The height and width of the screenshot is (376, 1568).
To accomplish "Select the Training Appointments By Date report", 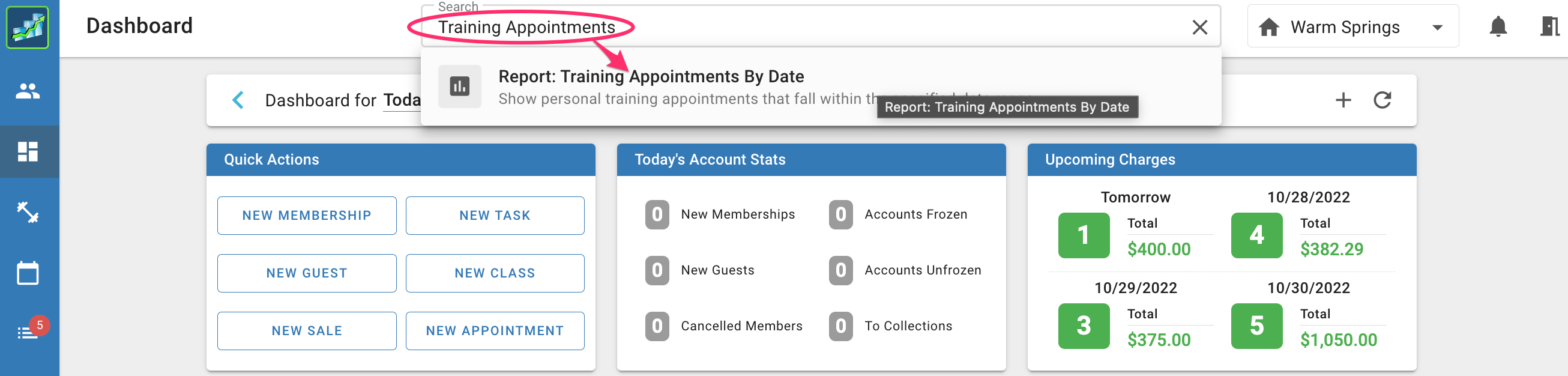I will pos(651,77).
